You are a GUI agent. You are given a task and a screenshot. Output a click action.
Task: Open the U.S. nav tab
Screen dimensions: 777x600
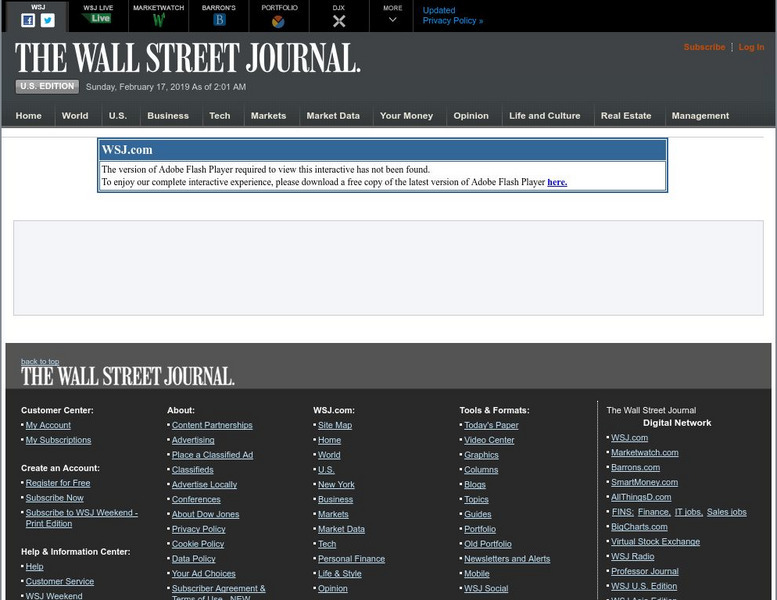tap(118, 115)
